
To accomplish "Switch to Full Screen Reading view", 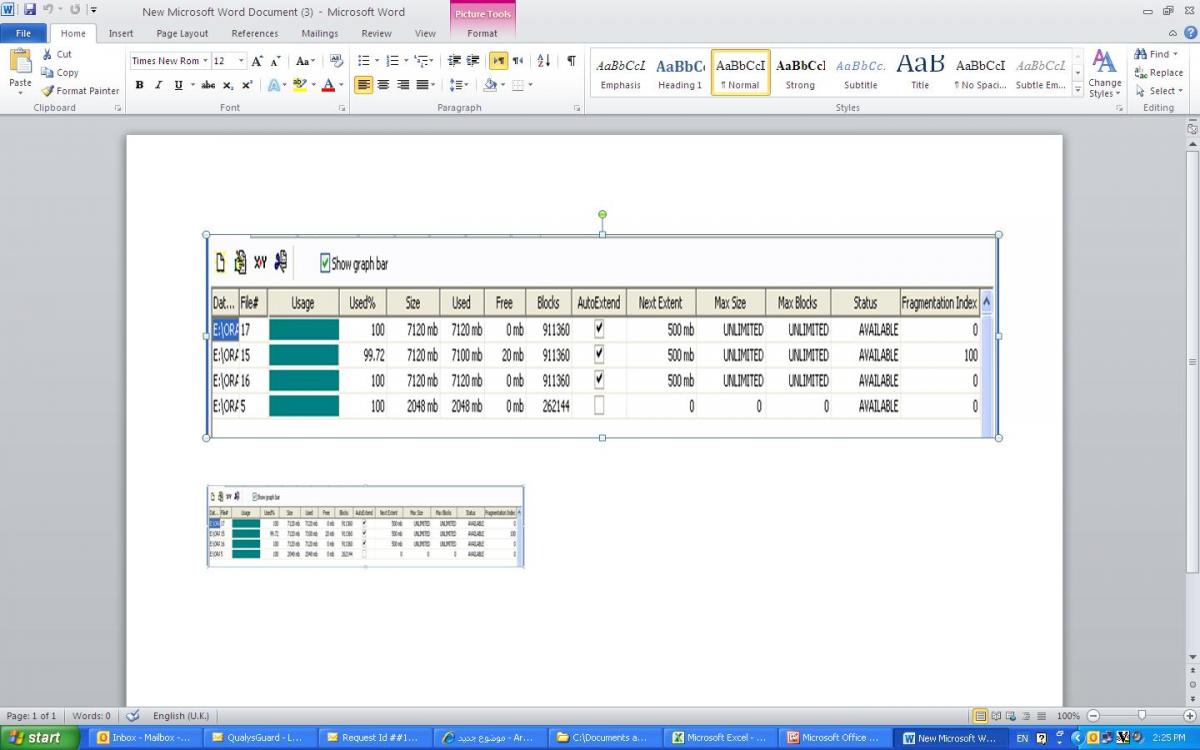I will (997, 716).
